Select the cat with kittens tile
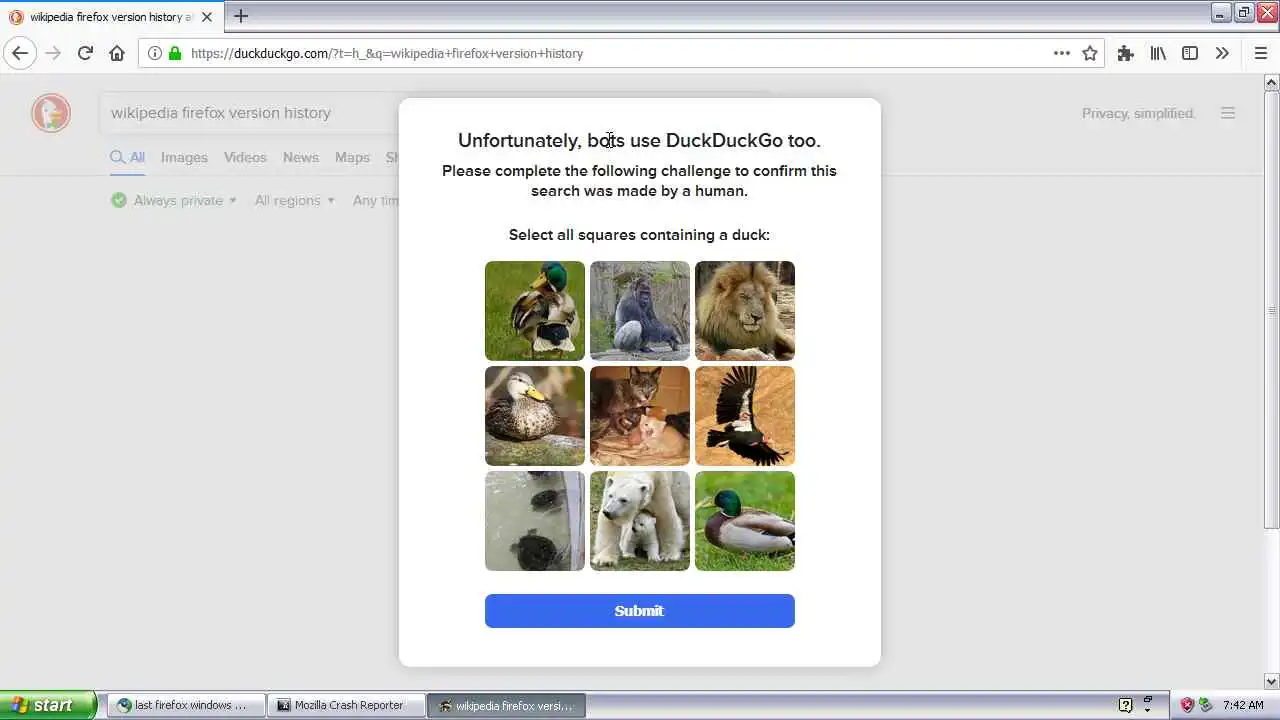Screen dimensions: 1280x720 (640, 416)
